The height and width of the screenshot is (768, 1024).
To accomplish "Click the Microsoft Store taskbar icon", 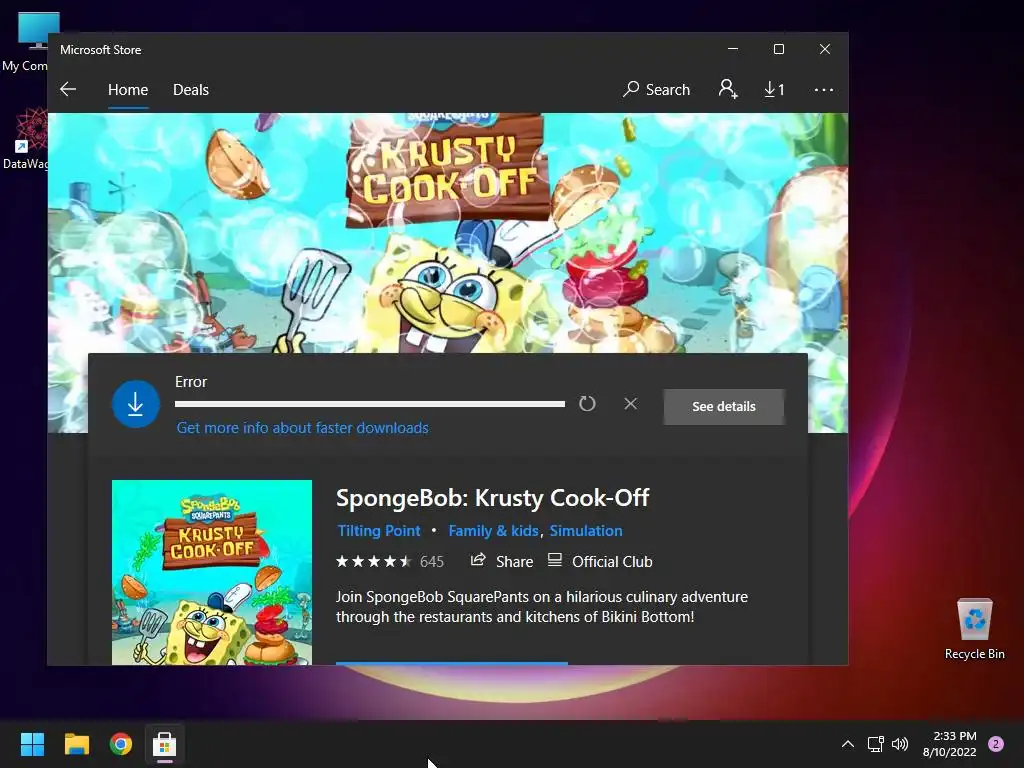I will pos(165,744).
